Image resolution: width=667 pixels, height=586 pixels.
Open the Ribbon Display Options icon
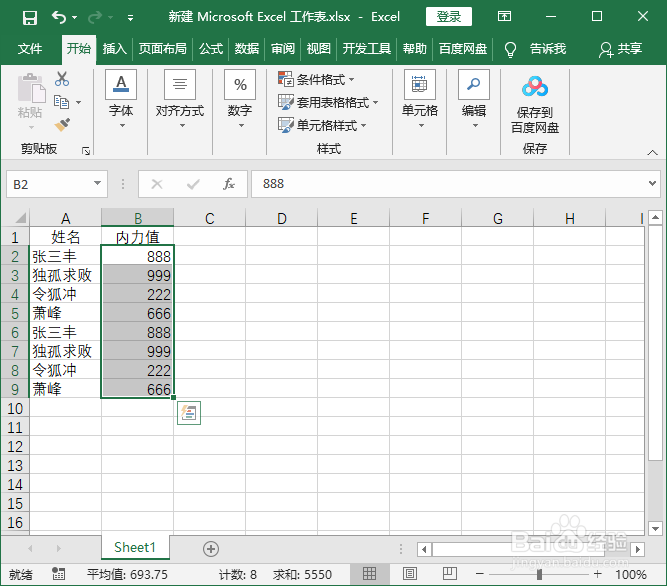pos(505,17)
